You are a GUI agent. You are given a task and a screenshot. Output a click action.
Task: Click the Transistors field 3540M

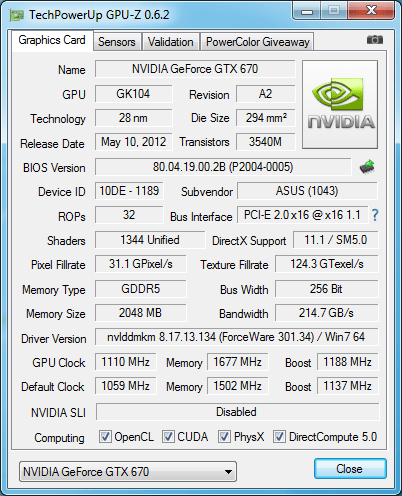pyautogui.click(x=266, y=142)
